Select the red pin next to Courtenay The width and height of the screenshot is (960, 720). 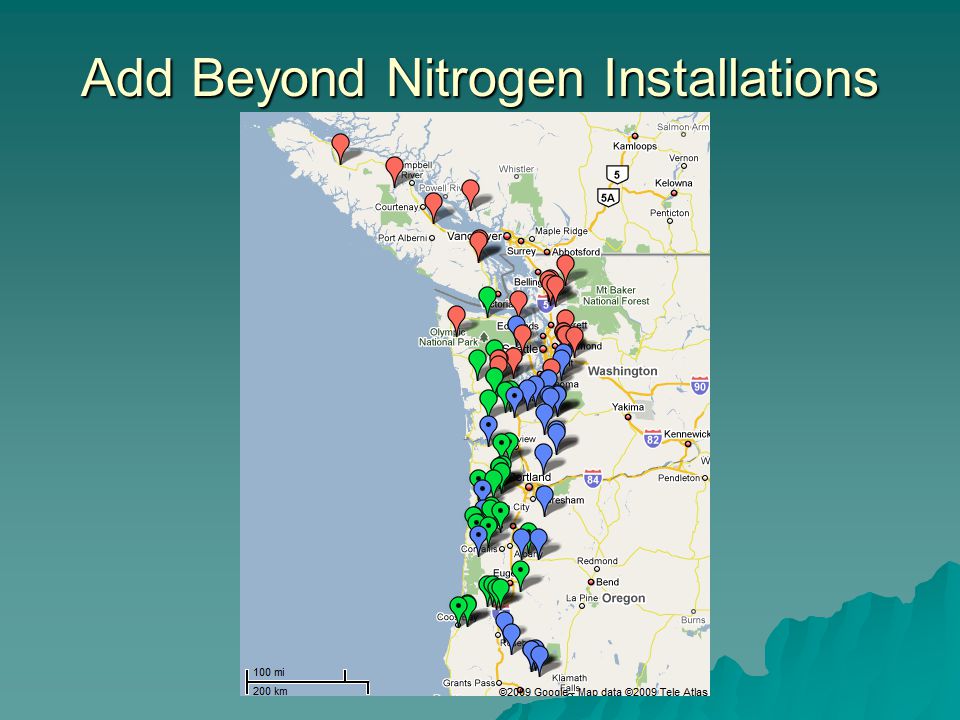pos(433,206)
